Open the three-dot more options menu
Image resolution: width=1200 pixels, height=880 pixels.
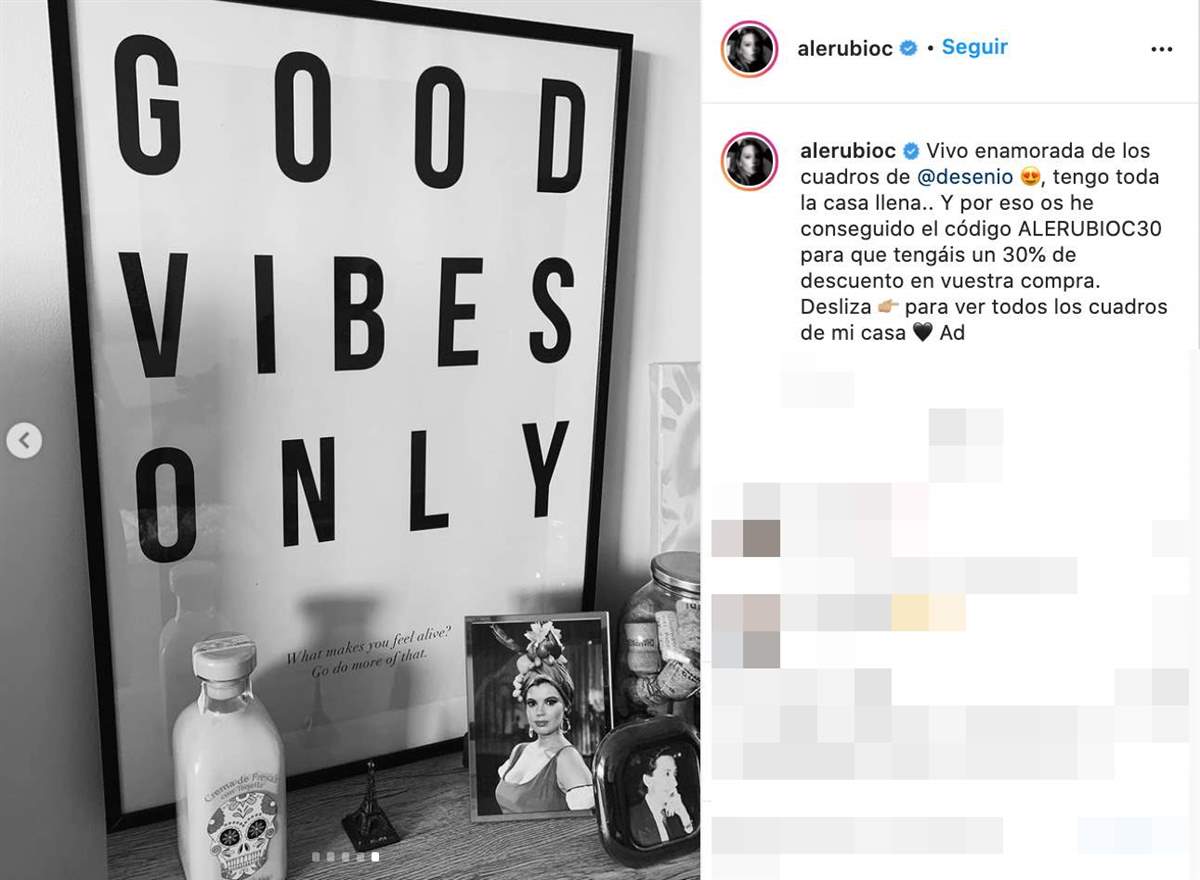pyautogui.click(x=1161, y=48)
